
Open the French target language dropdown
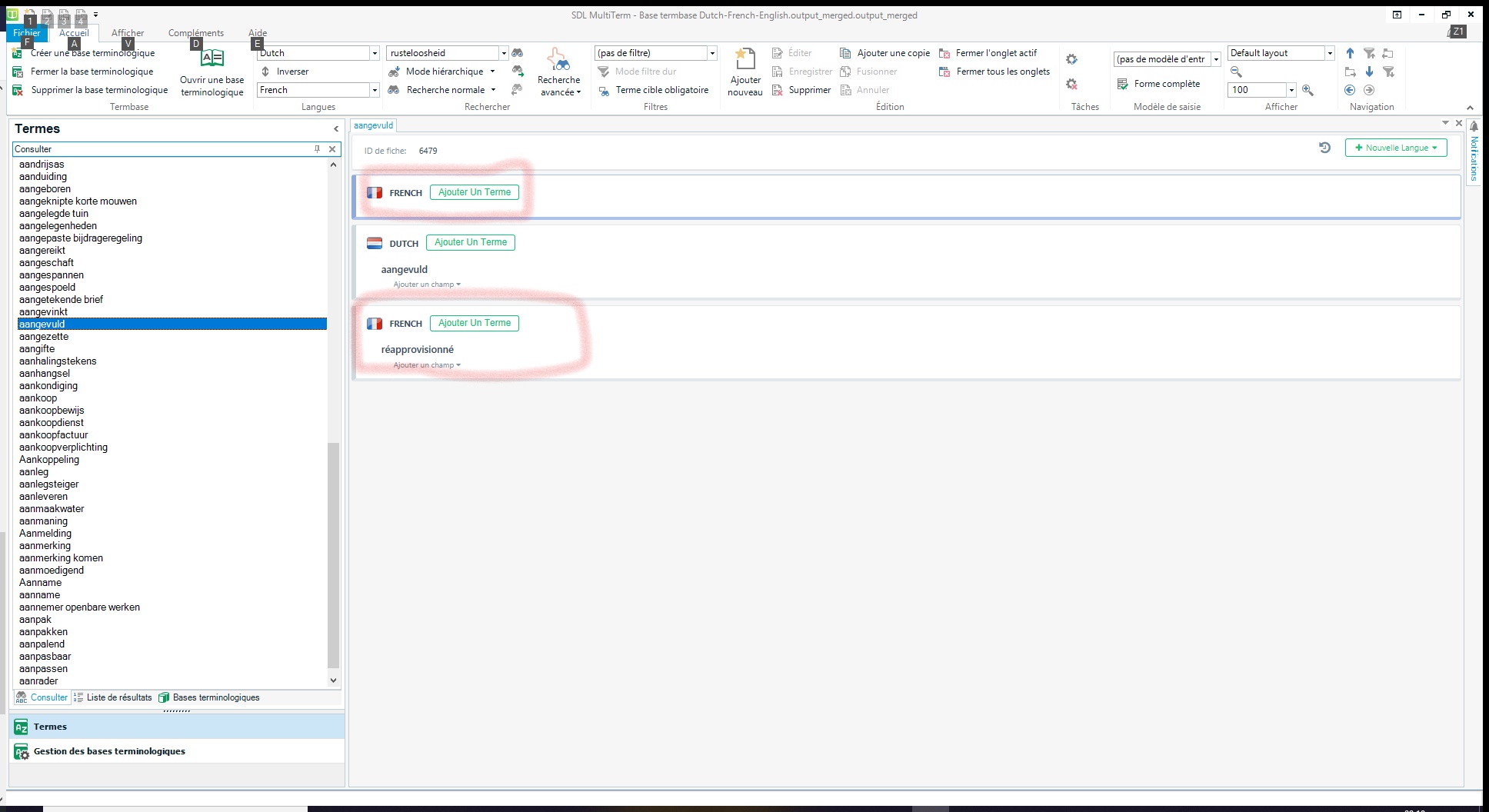(x=375, y=90)
